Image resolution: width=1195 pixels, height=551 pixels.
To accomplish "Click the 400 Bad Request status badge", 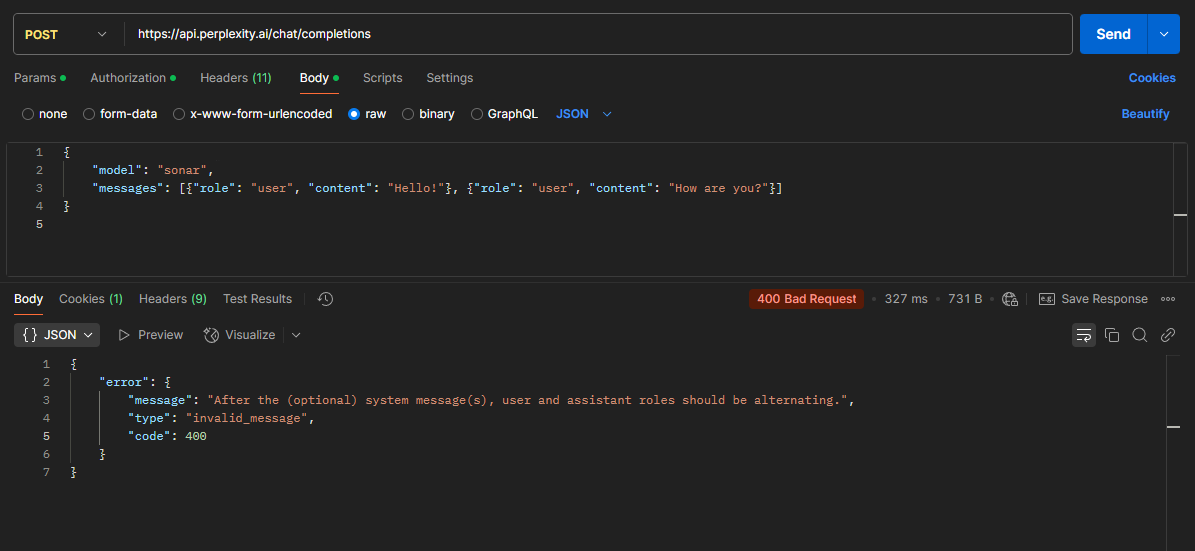I will point(806,299).
